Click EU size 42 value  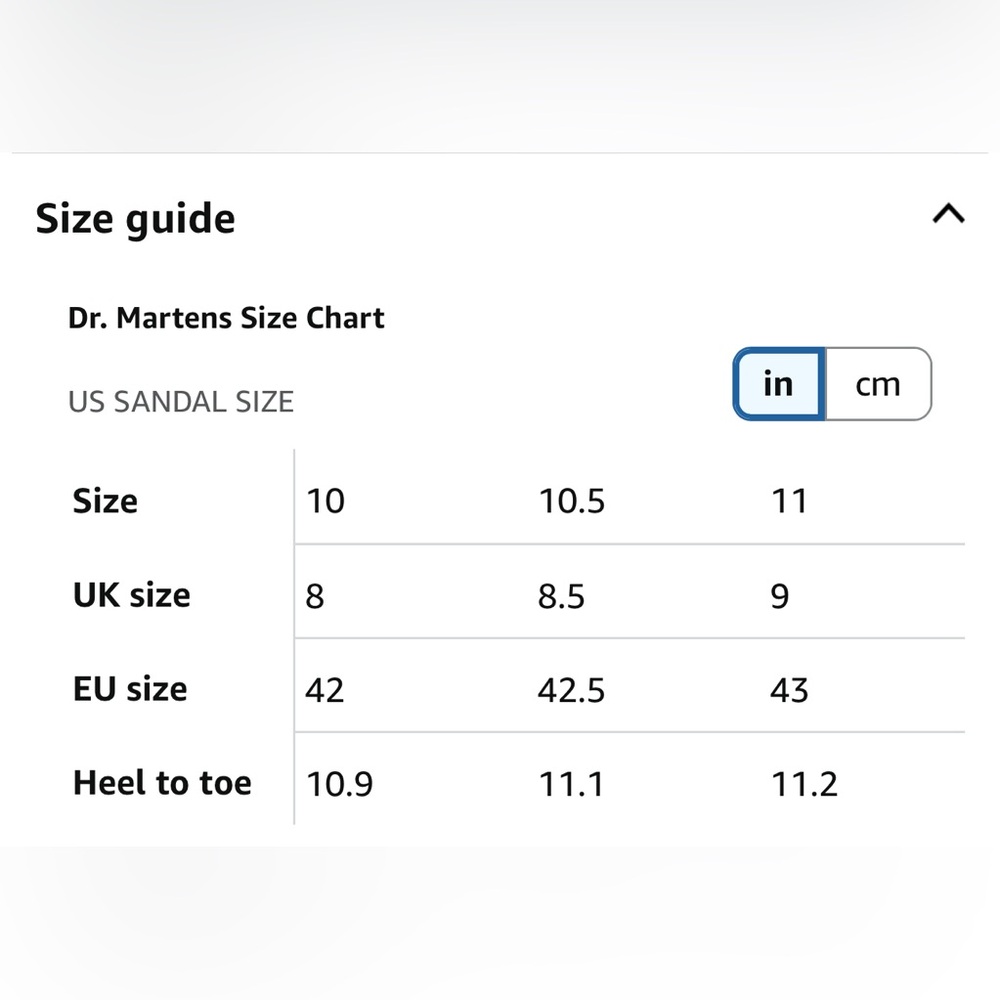tap(325, 690)
